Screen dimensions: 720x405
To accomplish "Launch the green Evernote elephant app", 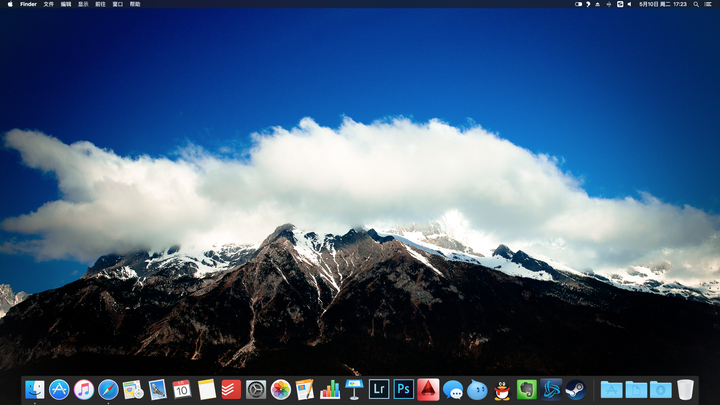I will coord(527,390).
